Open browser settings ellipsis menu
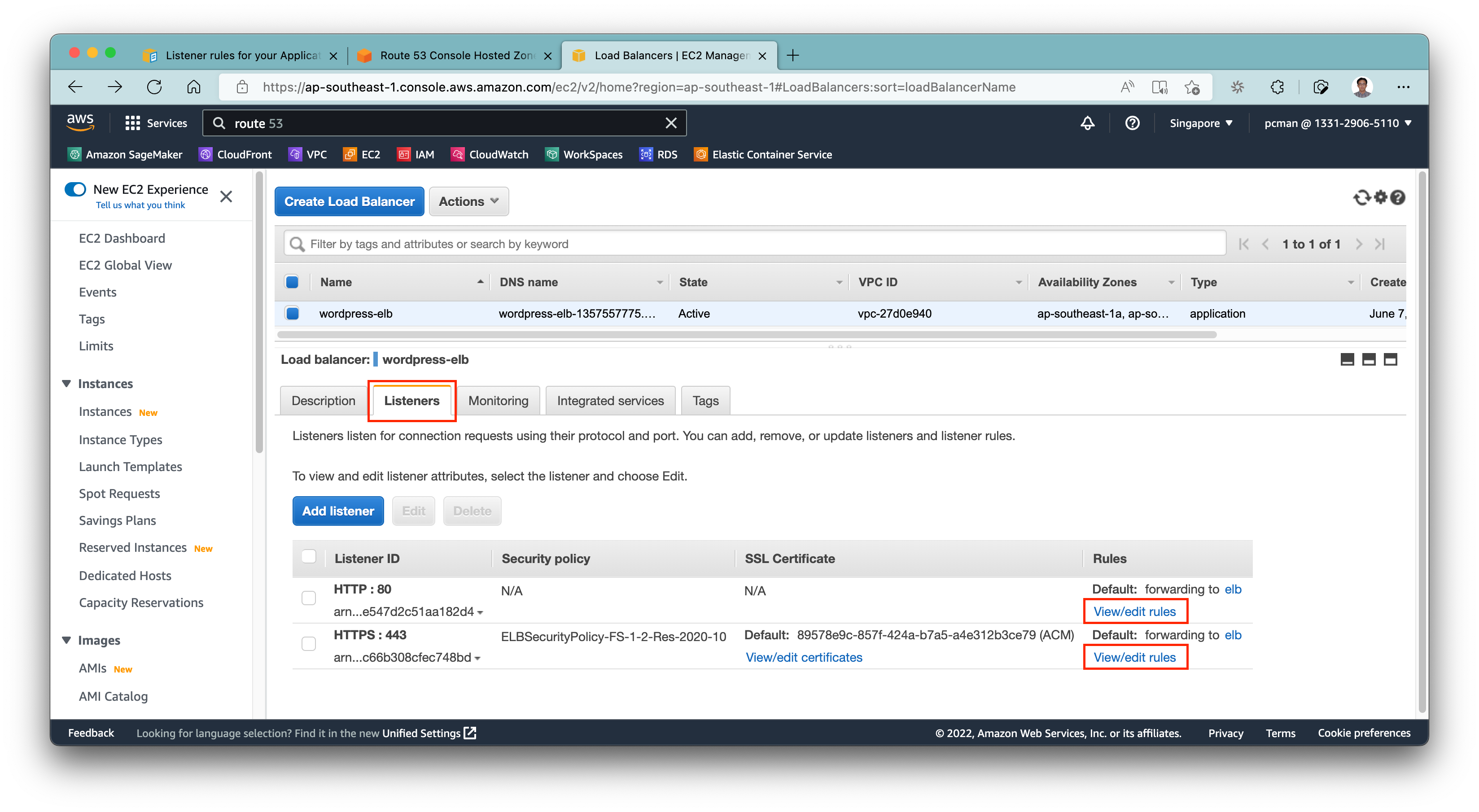The height and width of the screenshot is (812, 1479). [x=1403, y=87]
